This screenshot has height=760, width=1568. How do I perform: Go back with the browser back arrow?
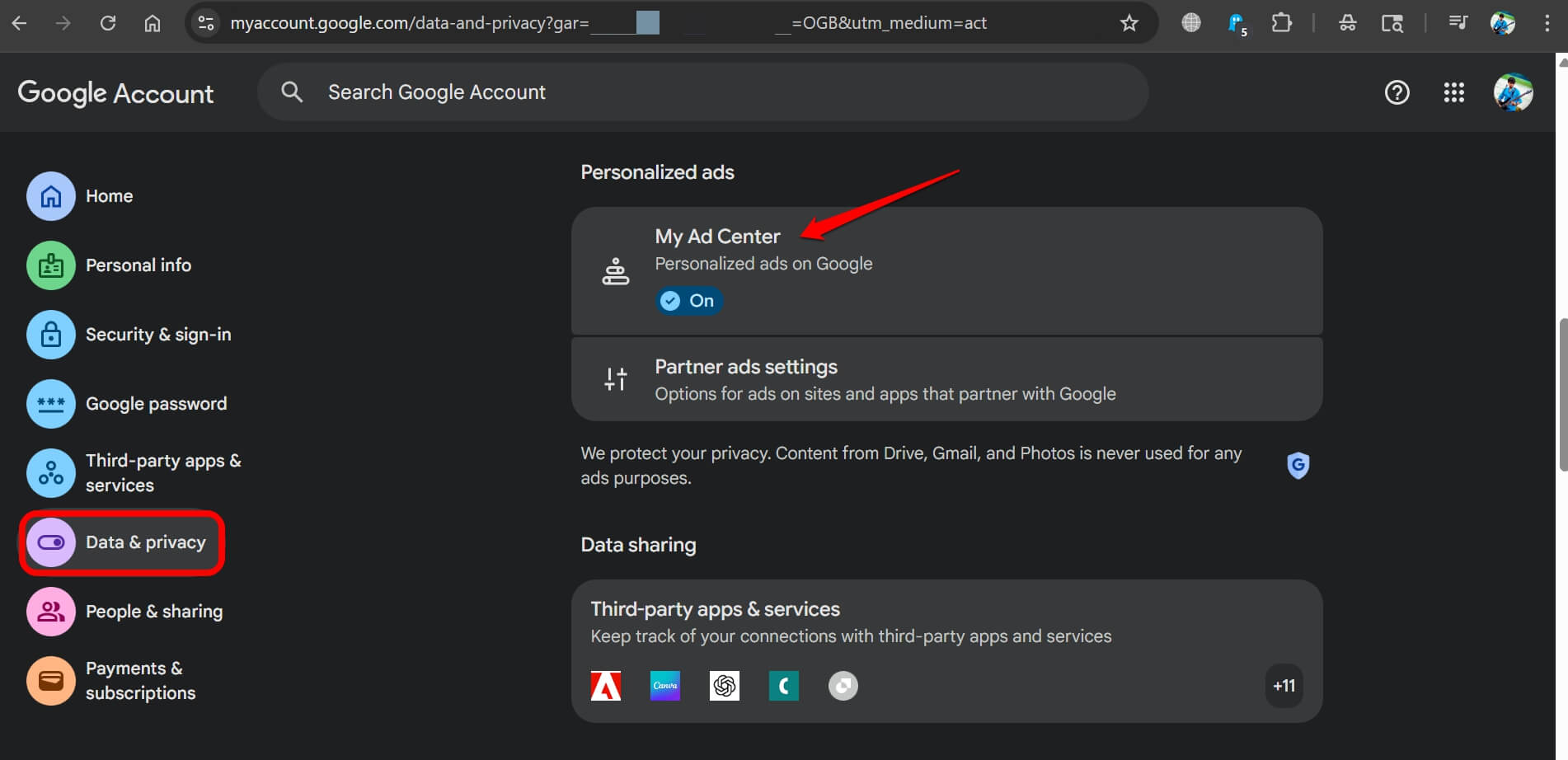(x=20, y=23)
